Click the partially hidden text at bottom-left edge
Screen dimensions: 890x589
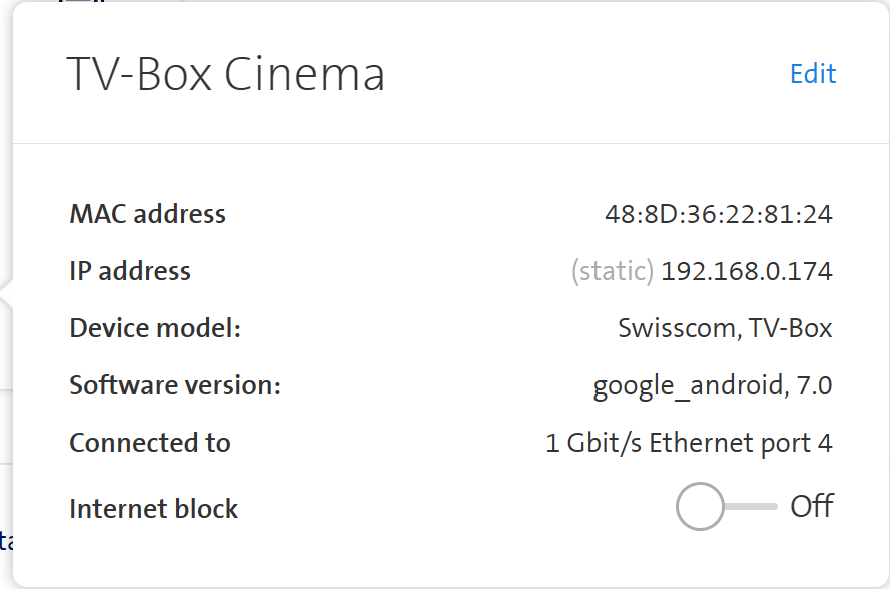(x=5, y=541)
